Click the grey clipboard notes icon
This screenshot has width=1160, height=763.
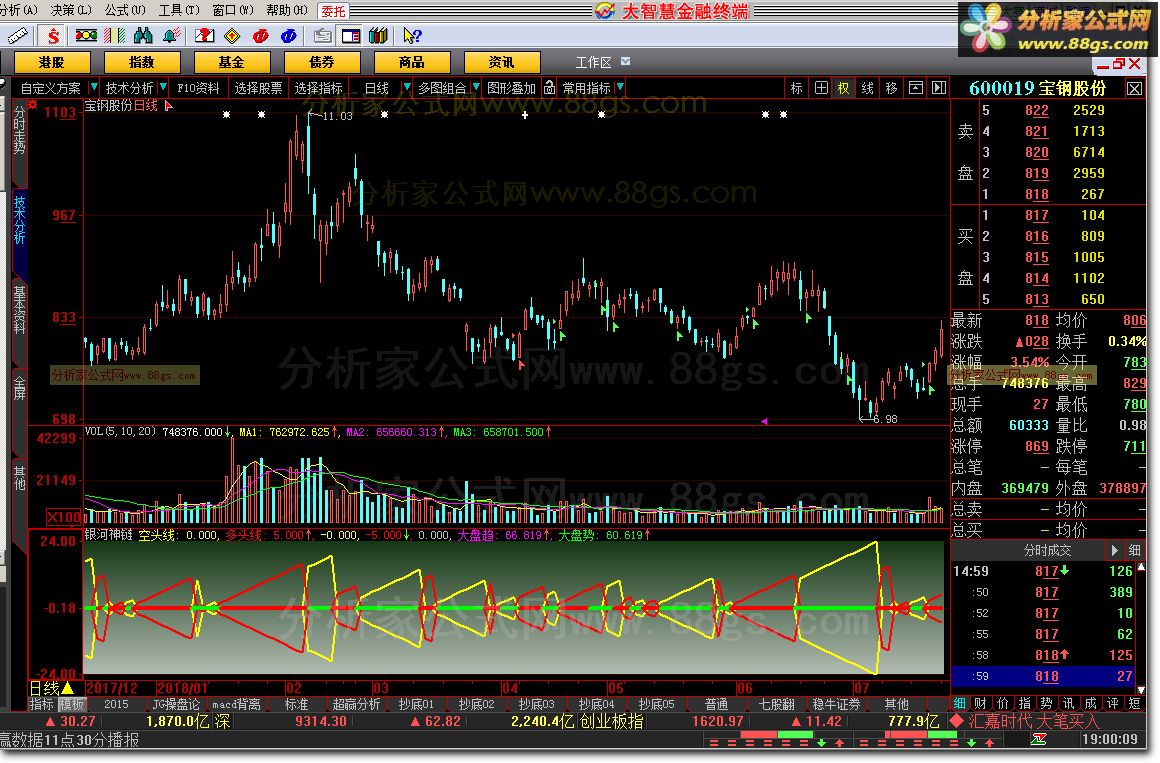tap(322, 35)
